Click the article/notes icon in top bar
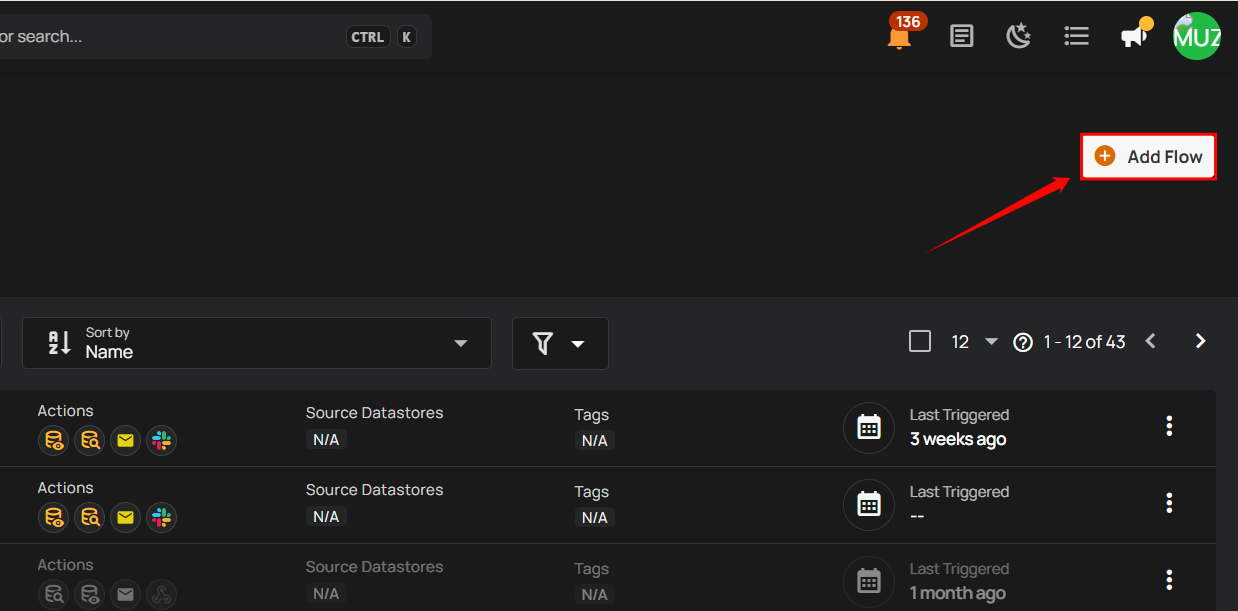The image size is (1238, 611). click(x=962, y=37)
